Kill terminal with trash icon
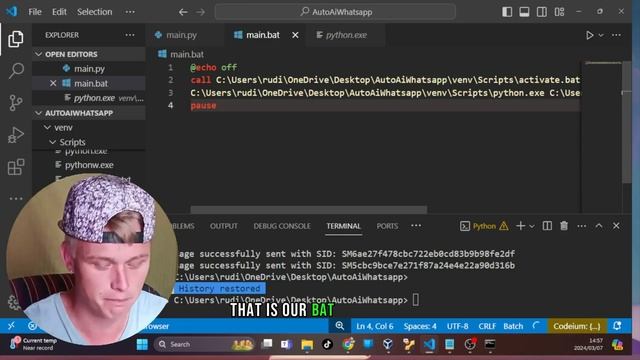This screenshot has height=360, width=640. 564,226
